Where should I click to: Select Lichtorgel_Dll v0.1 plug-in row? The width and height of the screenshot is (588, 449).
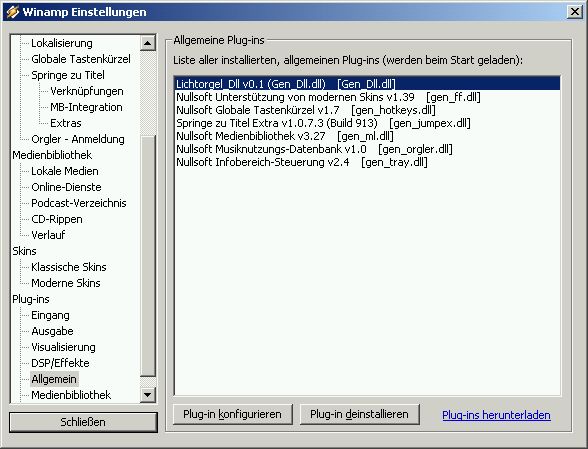pyautogui.click(x=367, y=84)
